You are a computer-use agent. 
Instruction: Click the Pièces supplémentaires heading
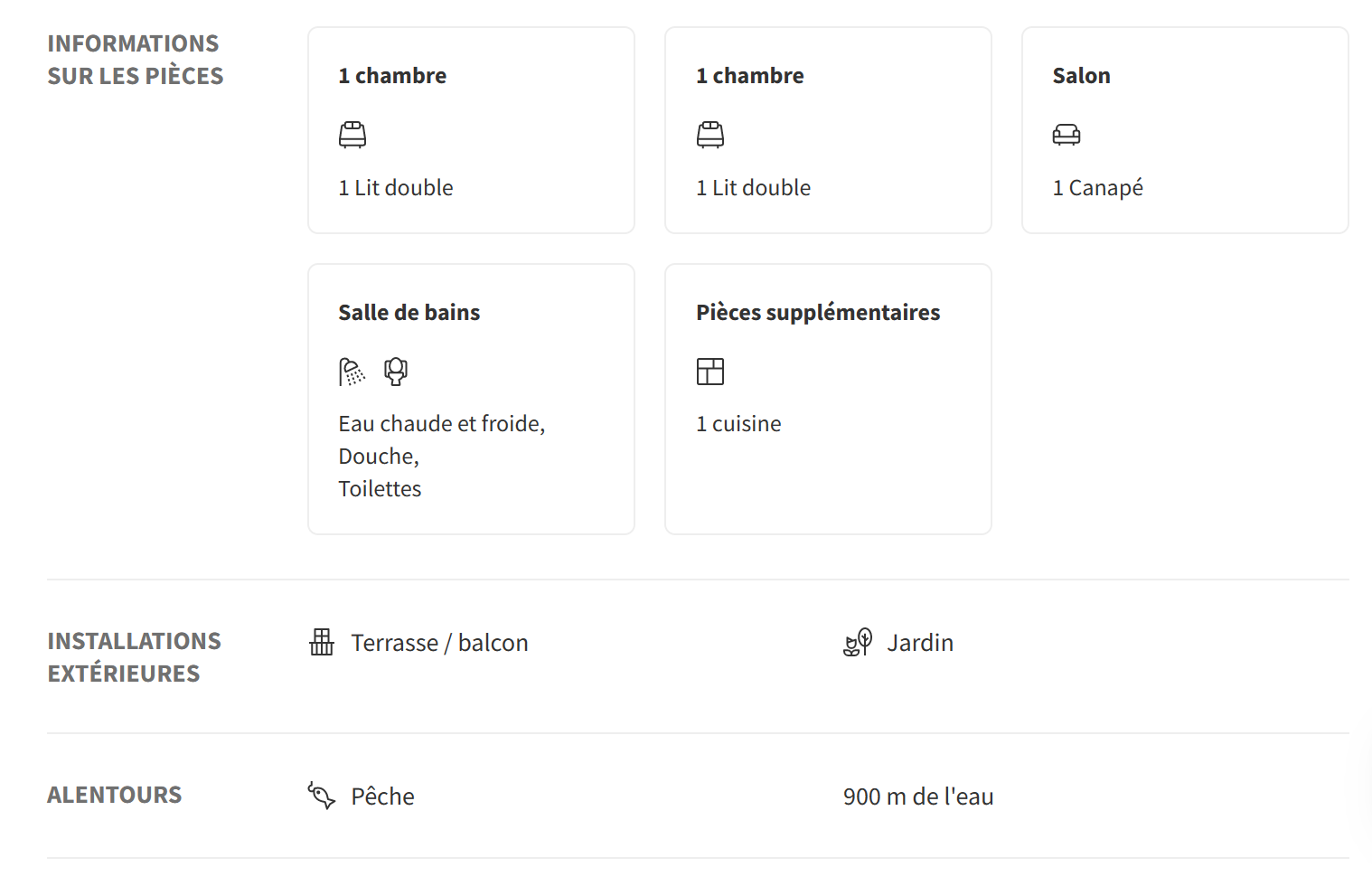click(x=818, y=313)
